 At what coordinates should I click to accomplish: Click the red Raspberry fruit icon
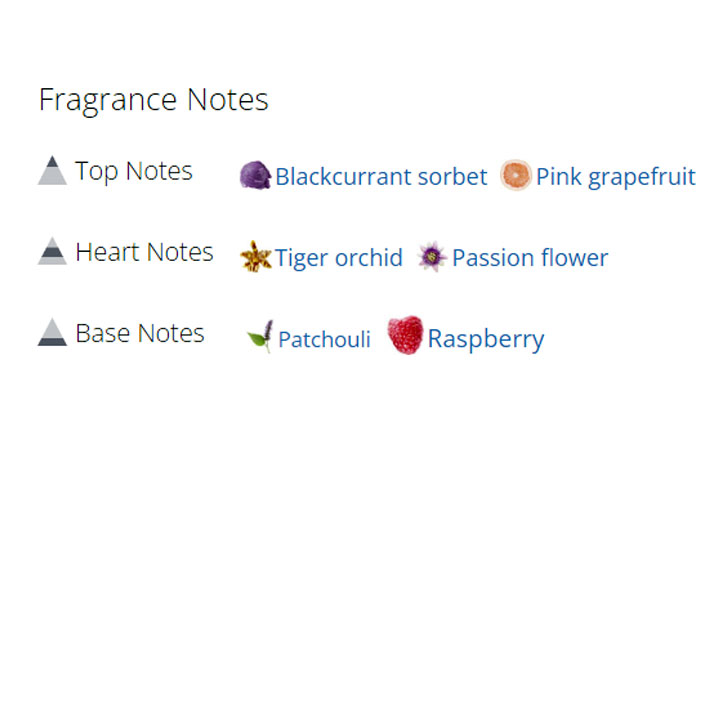[x=405, y=335]
